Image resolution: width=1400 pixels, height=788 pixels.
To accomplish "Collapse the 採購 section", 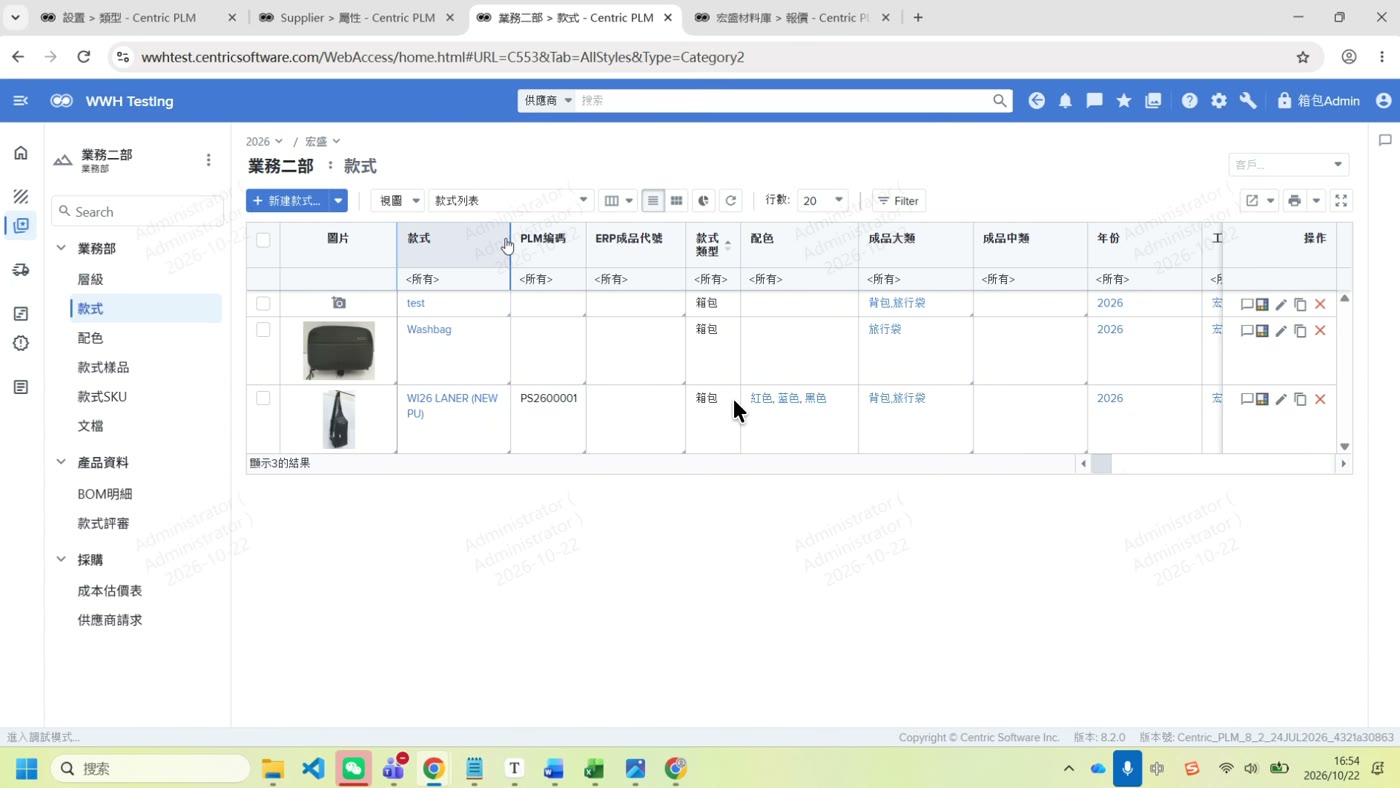I will pos(61,560).
